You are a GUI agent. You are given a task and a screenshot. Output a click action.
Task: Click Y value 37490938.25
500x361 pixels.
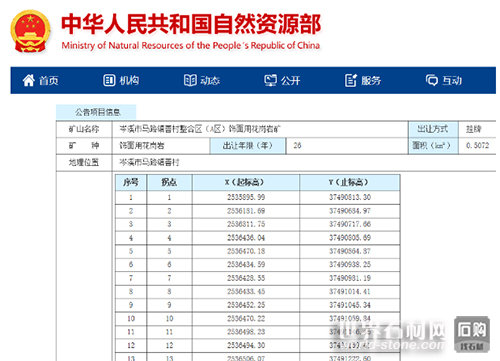[350, 265]
